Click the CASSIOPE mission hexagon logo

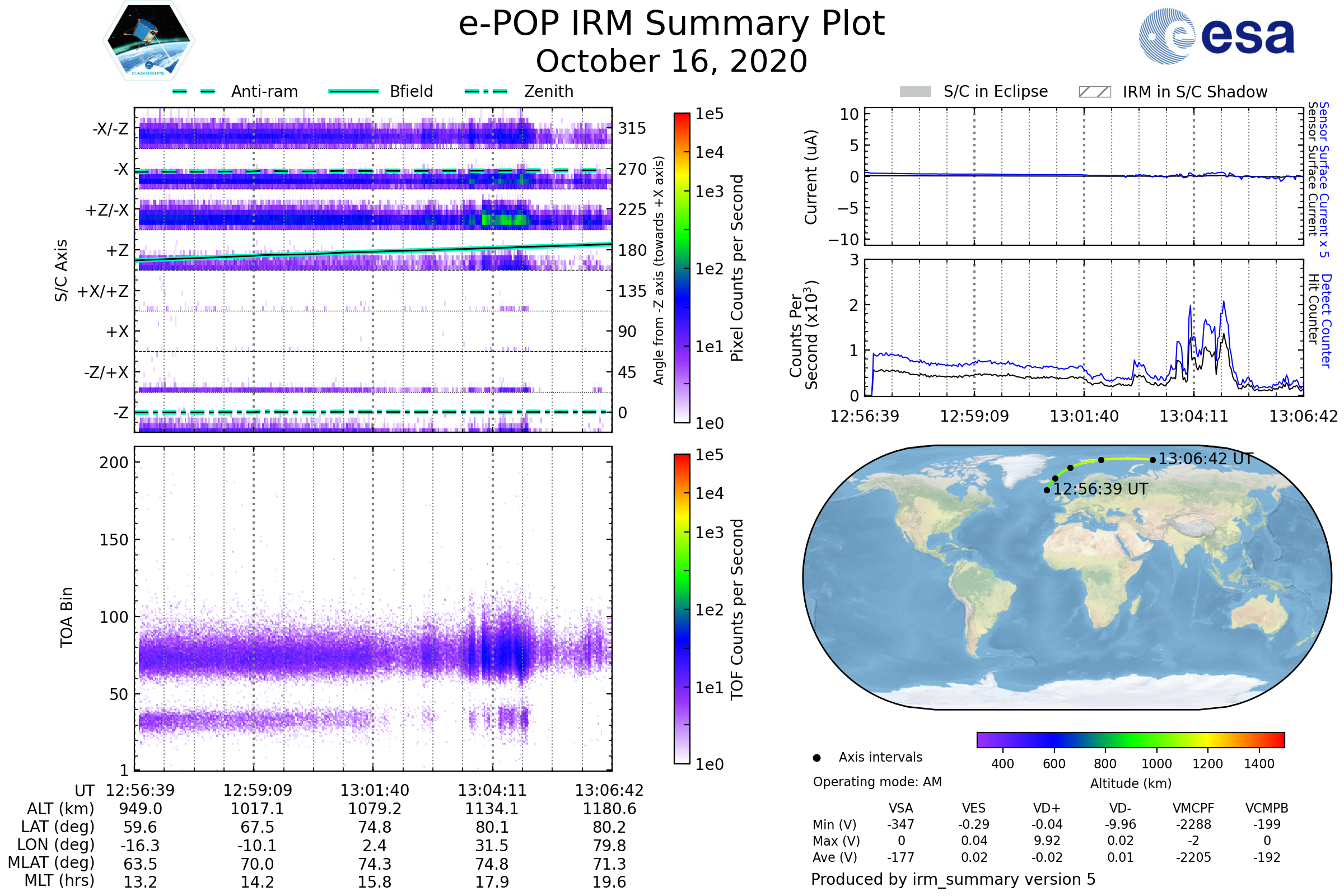click(148, 41)
